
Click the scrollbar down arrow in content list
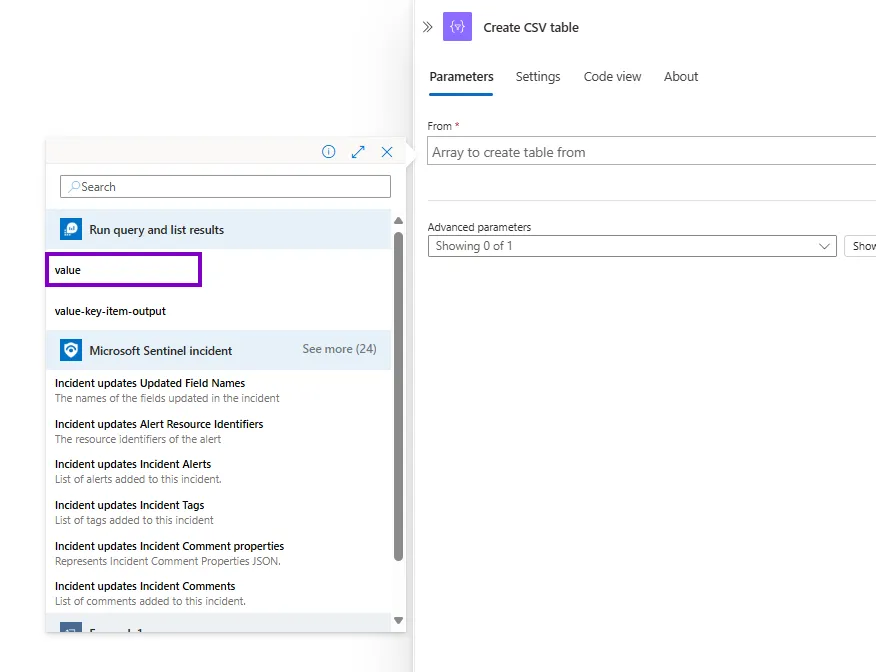[x=398, y=620]
